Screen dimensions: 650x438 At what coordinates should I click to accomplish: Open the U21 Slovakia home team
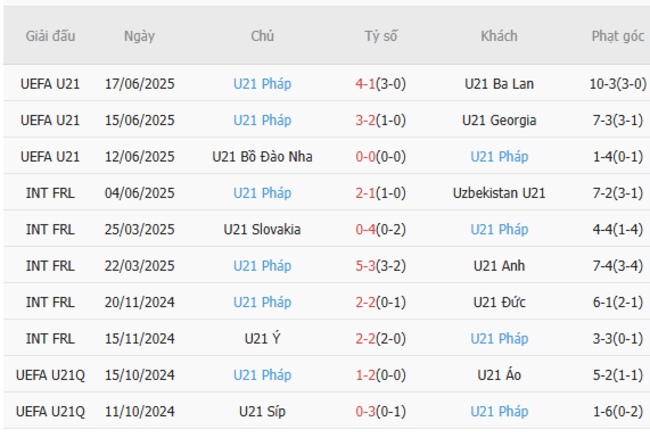click(262, 229)
